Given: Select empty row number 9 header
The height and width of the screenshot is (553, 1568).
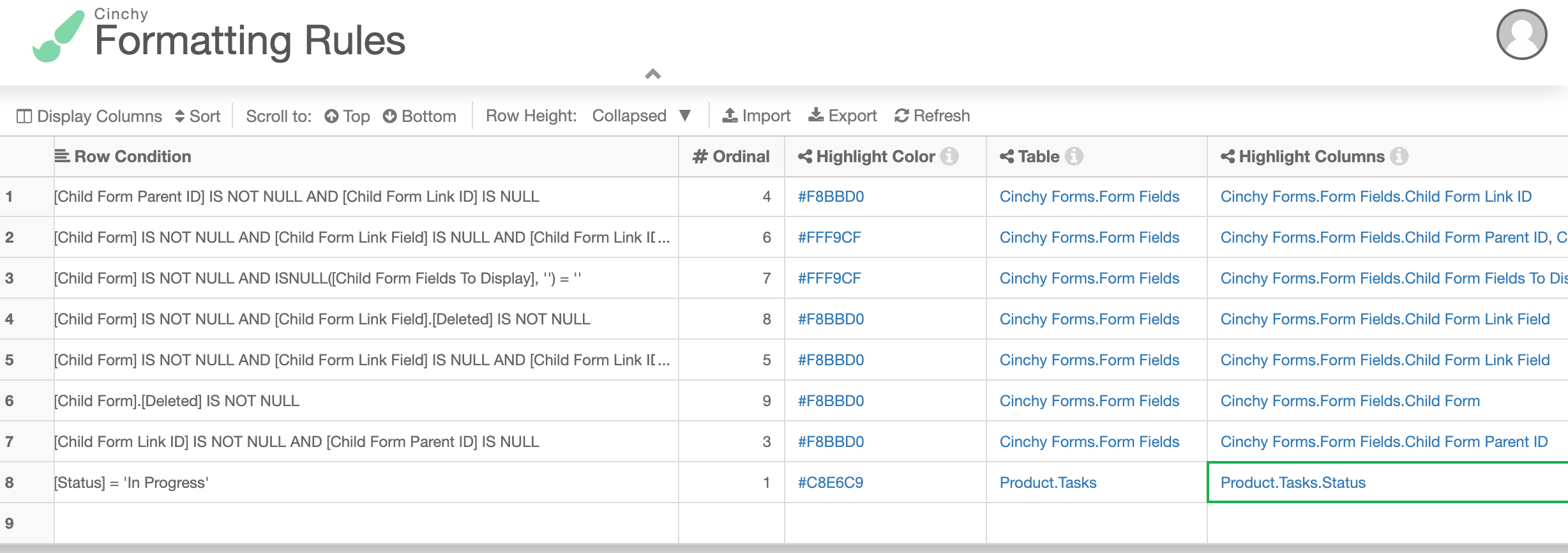Looking at the screenshot, I should pos(27,524).
